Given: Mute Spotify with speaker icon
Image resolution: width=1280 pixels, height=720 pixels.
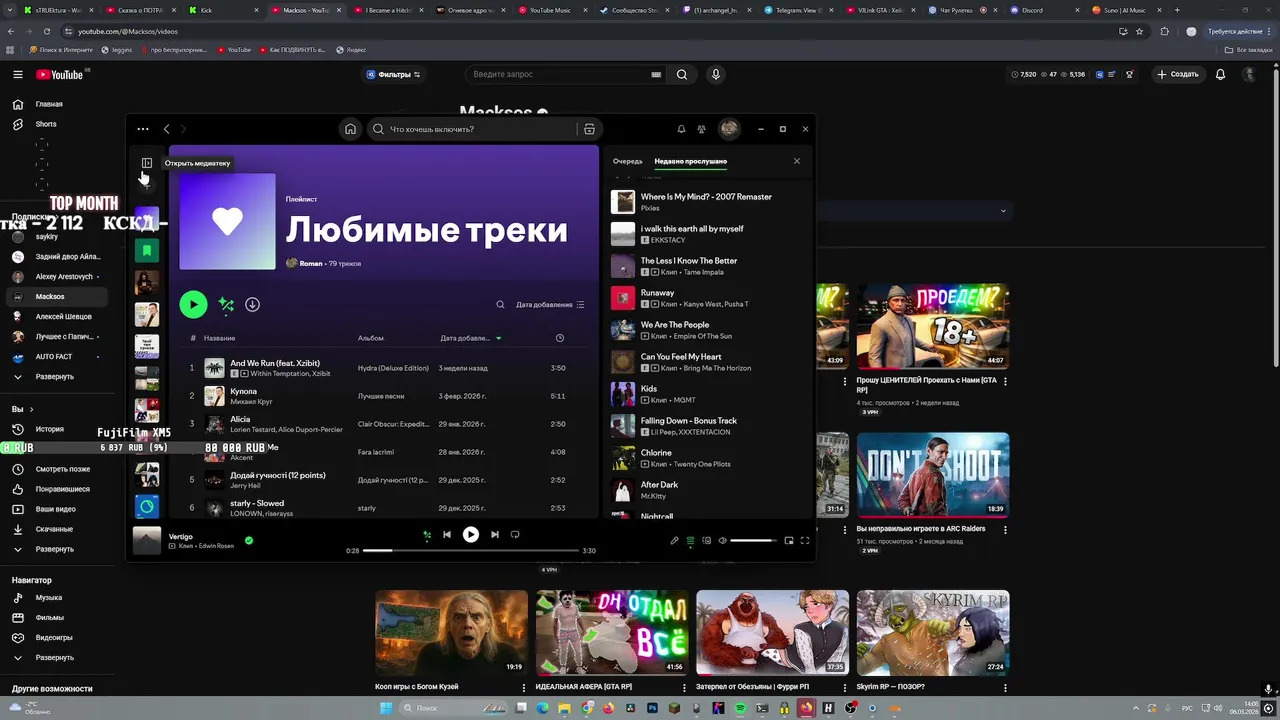Looking at the screenshot, I should (x=722, y=541).
